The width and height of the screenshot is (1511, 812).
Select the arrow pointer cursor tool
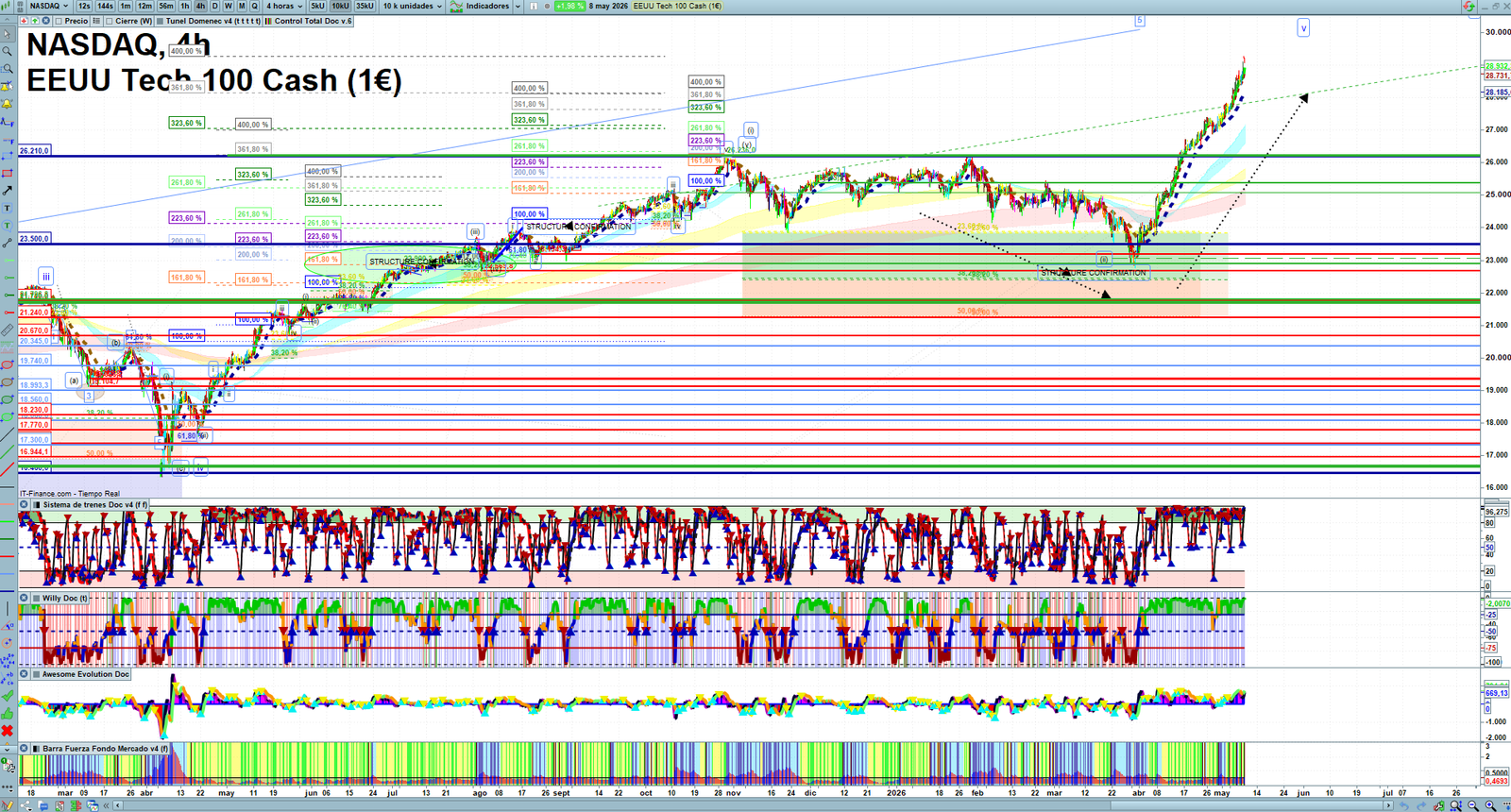(8, 34)
